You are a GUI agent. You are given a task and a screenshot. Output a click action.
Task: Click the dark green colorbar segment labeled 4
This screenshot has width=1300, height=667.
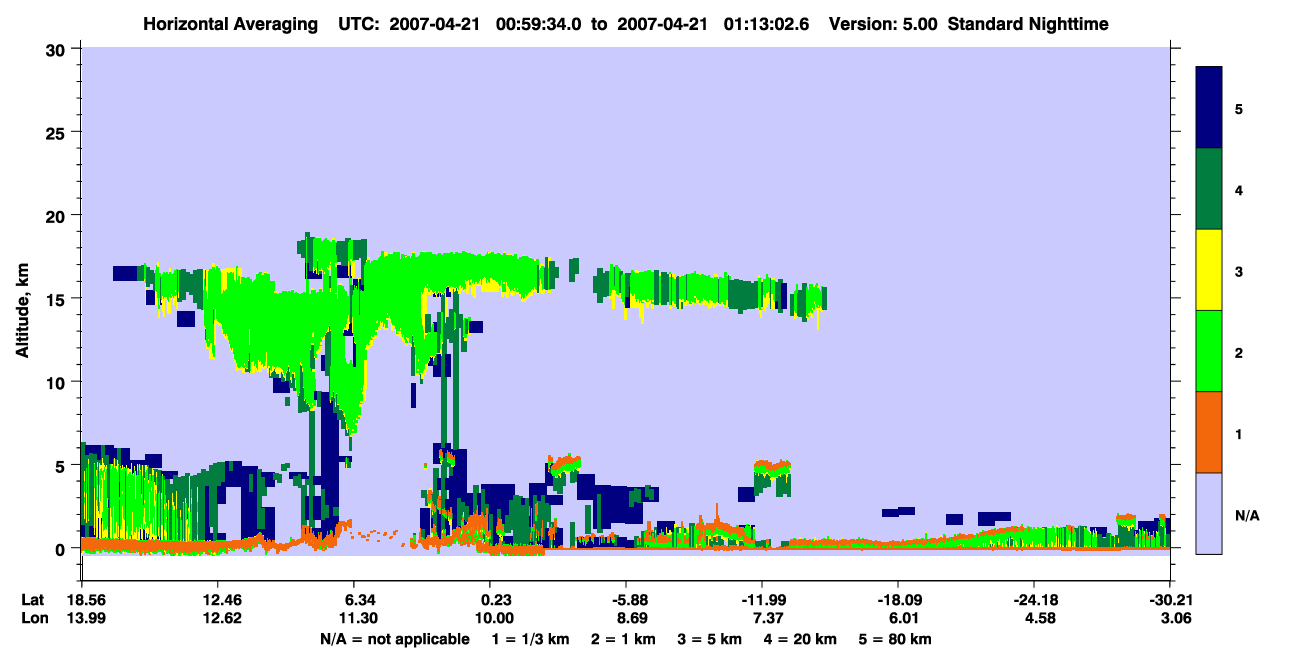(1210, 189)
